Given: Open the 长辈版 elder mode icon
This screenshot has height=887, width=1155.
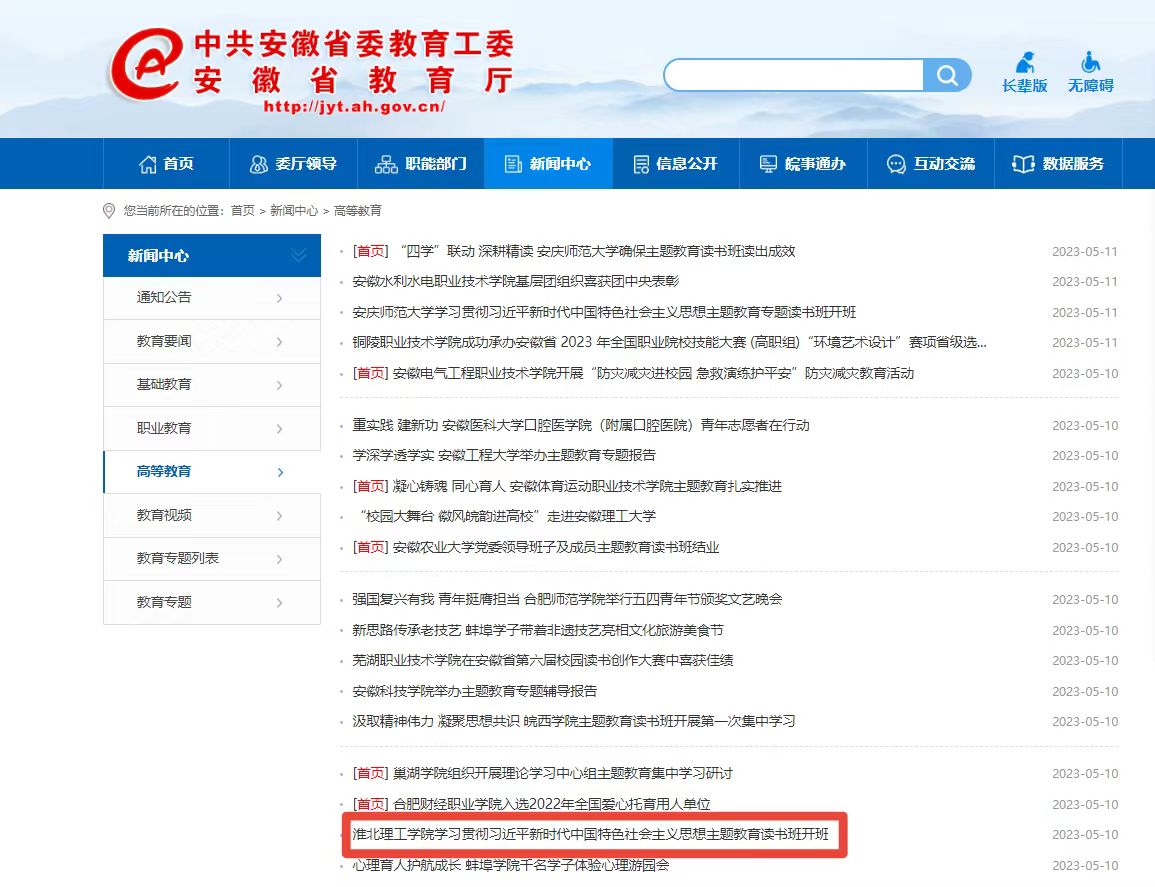Looking at the screenshot, I should pos(1025,63).
